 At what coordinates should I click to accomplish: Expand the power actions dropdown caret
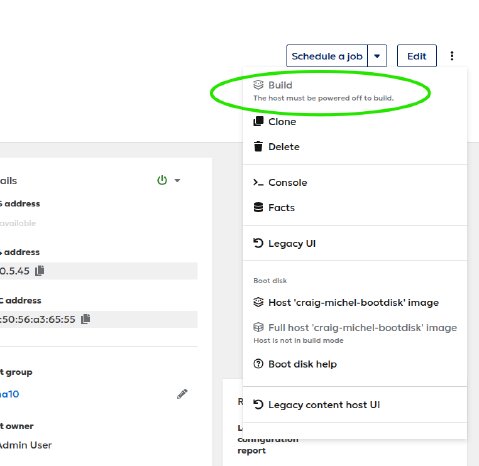[177, 180]
